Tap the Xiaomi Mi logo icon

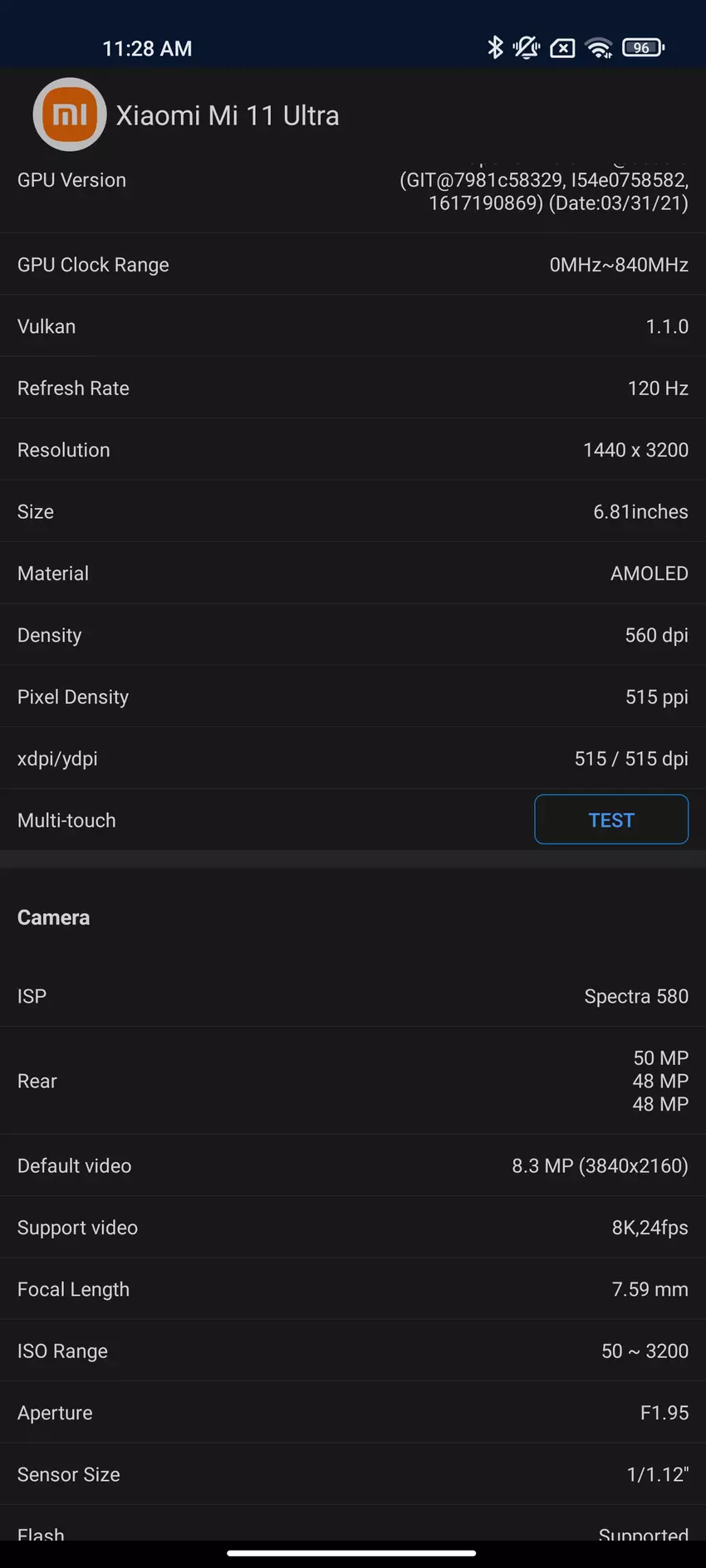(x=70, y=115)
